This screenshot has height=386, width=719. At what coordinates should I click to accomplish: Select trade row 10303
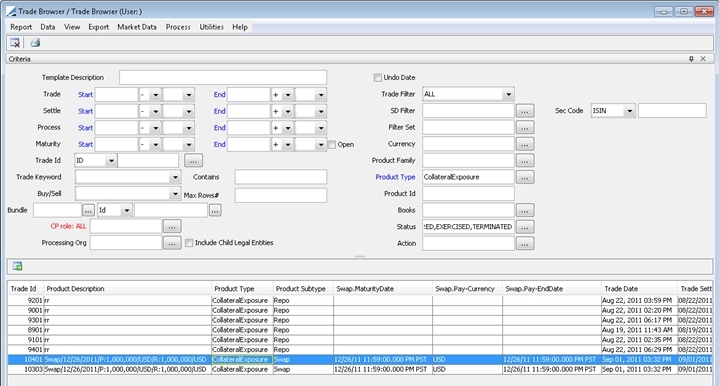tap(360, 369)
